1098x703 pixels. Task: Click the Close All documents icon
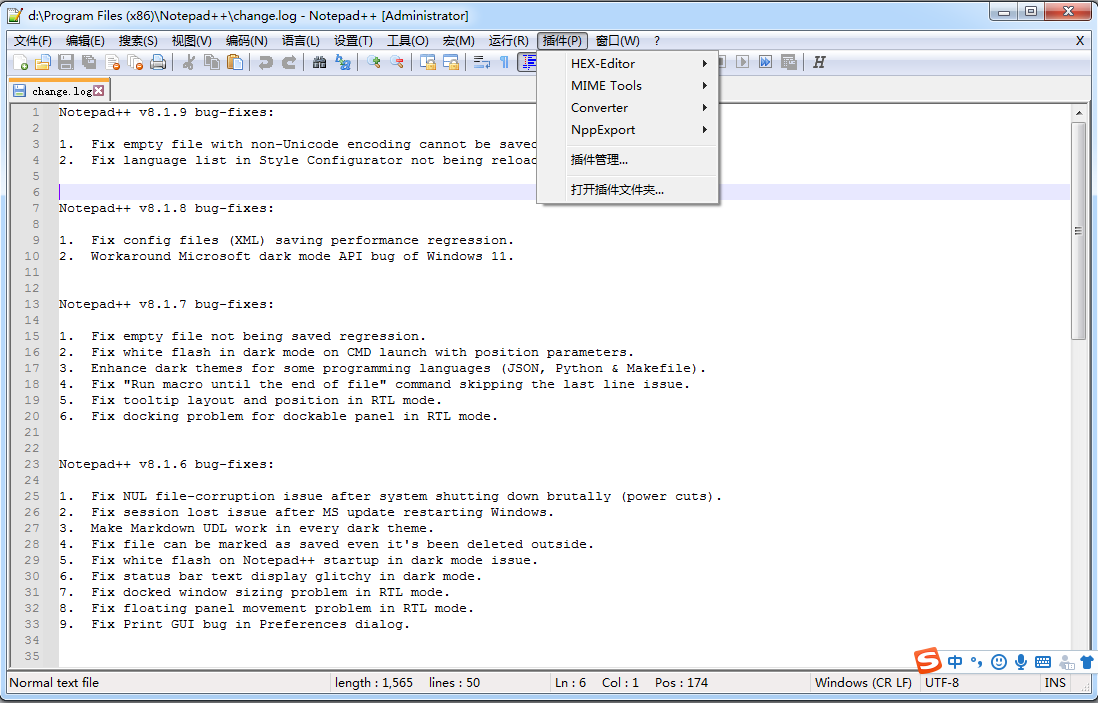coord(135,63)
